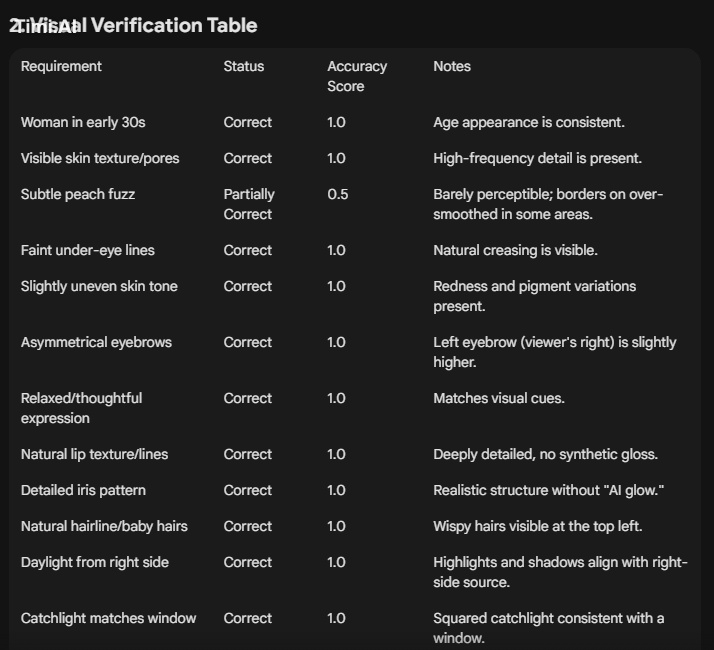The height and width of the screenshot is (650, 714).
Task: Click the Faint under-eye lines requirement
Action: (87, 251)
